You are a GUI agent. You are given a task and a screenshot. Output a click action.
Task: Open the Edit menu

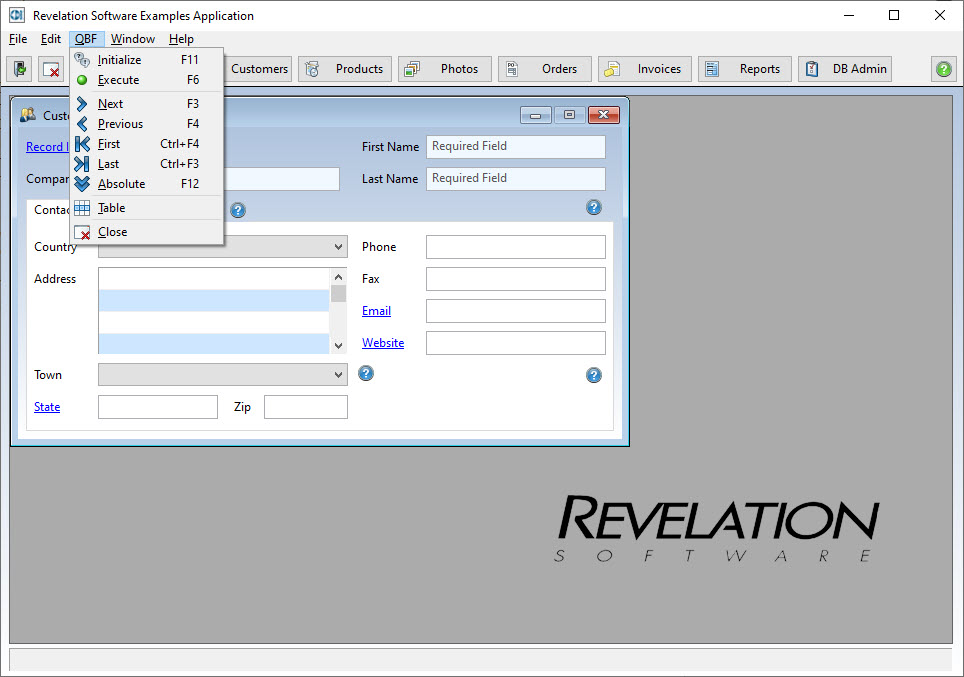(50, 39)
